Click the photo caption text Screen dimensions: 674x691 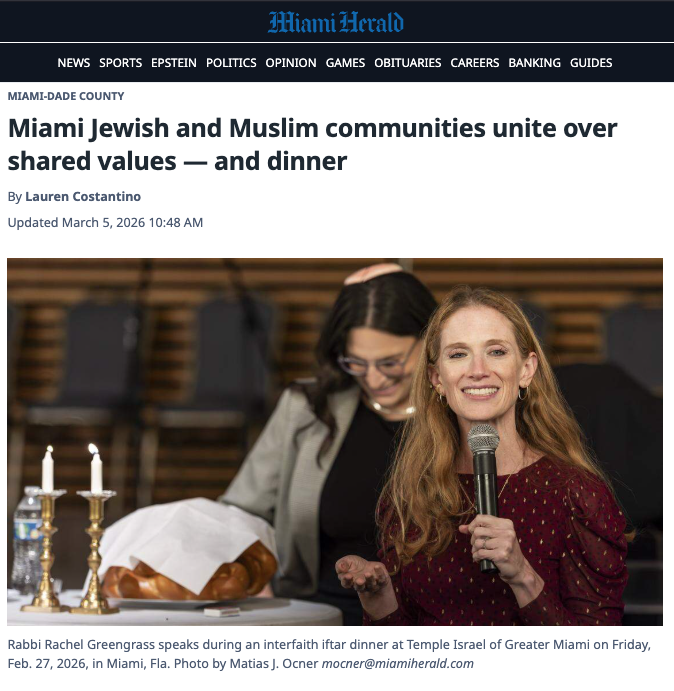[329, 654]
